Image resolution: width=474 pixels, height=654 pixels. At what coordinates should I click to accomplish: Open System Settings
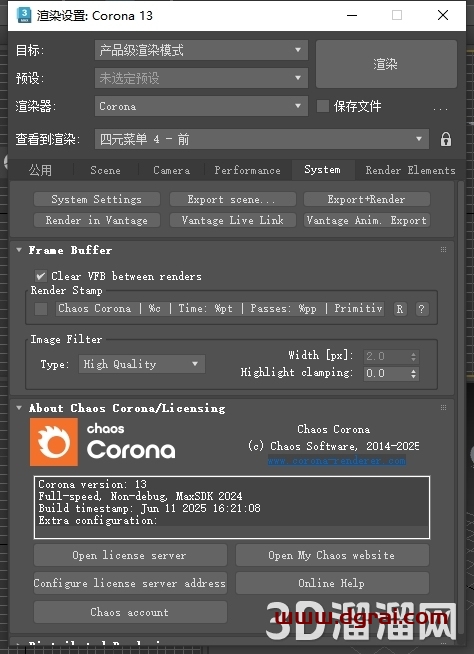[x=97, y=199]
